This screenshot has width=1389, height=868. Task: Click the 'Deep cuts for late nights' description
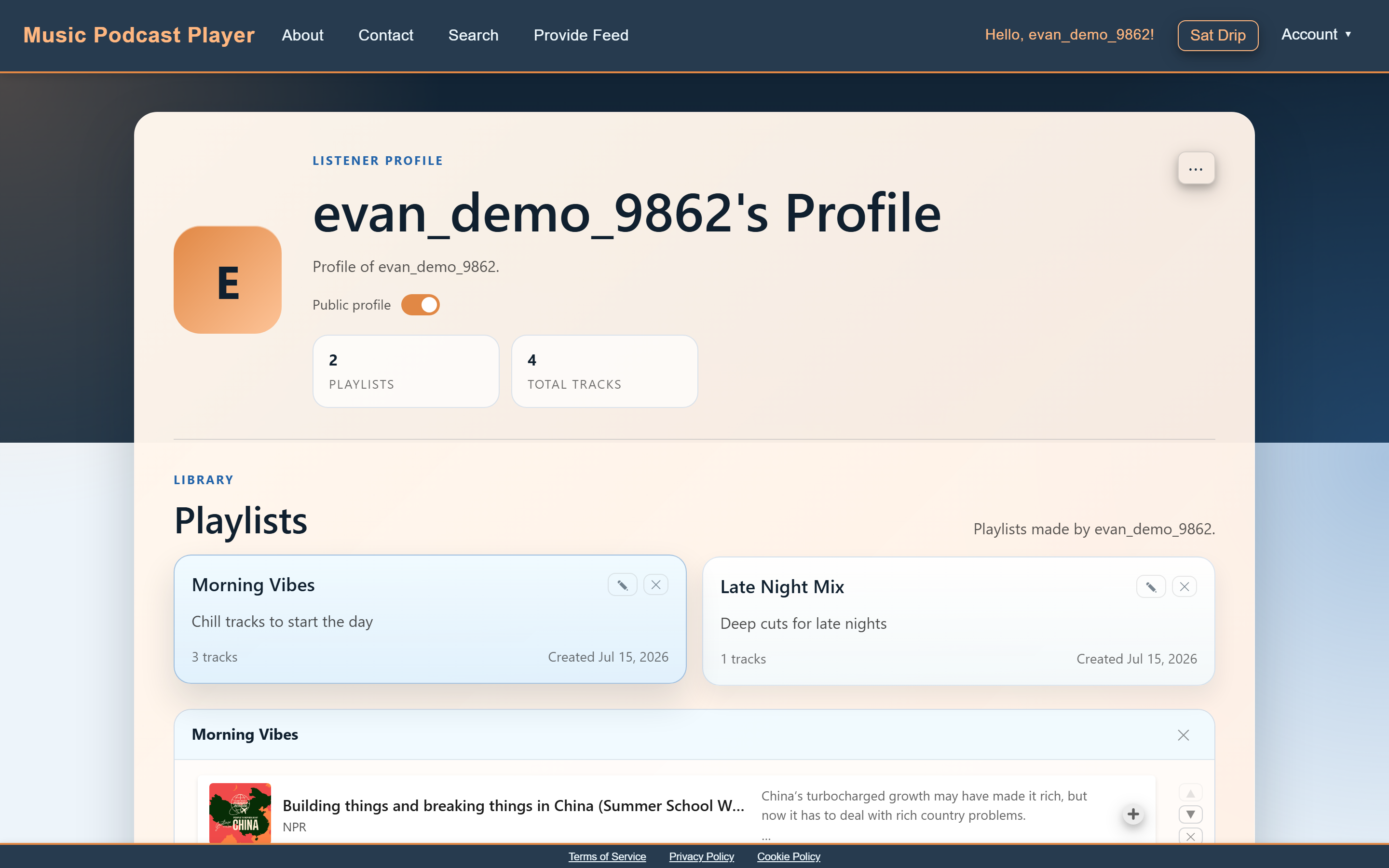(803, 624)
